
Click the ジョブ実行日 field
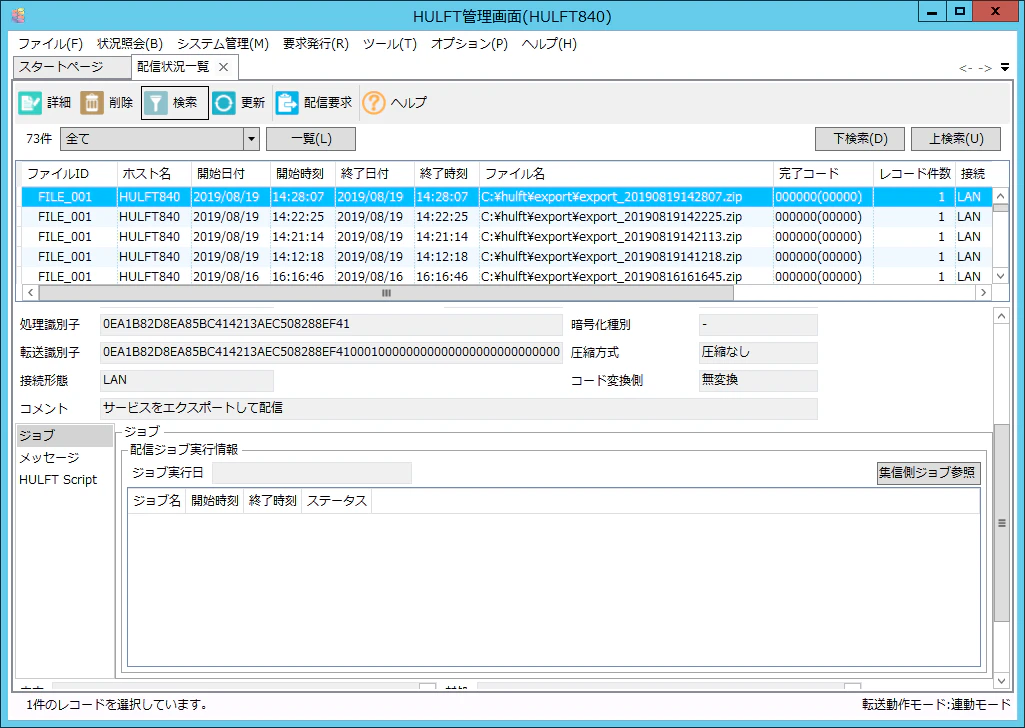click(312, 472)
